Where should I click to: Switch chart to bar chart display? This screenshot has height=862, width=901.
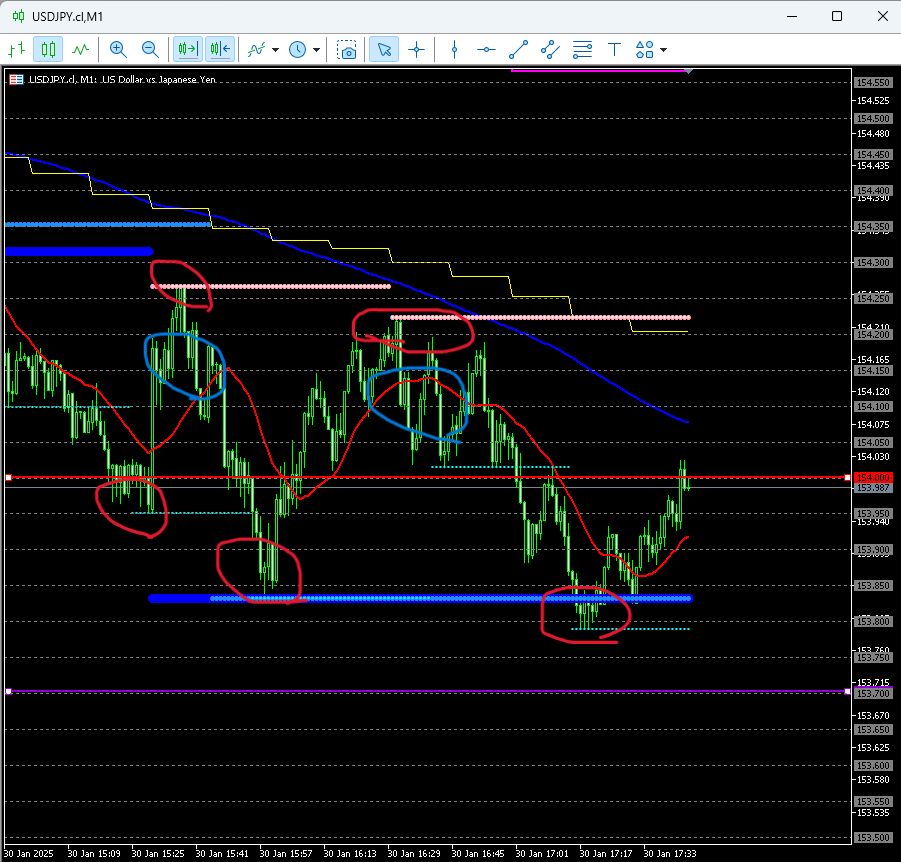click(x=17, y=49)
